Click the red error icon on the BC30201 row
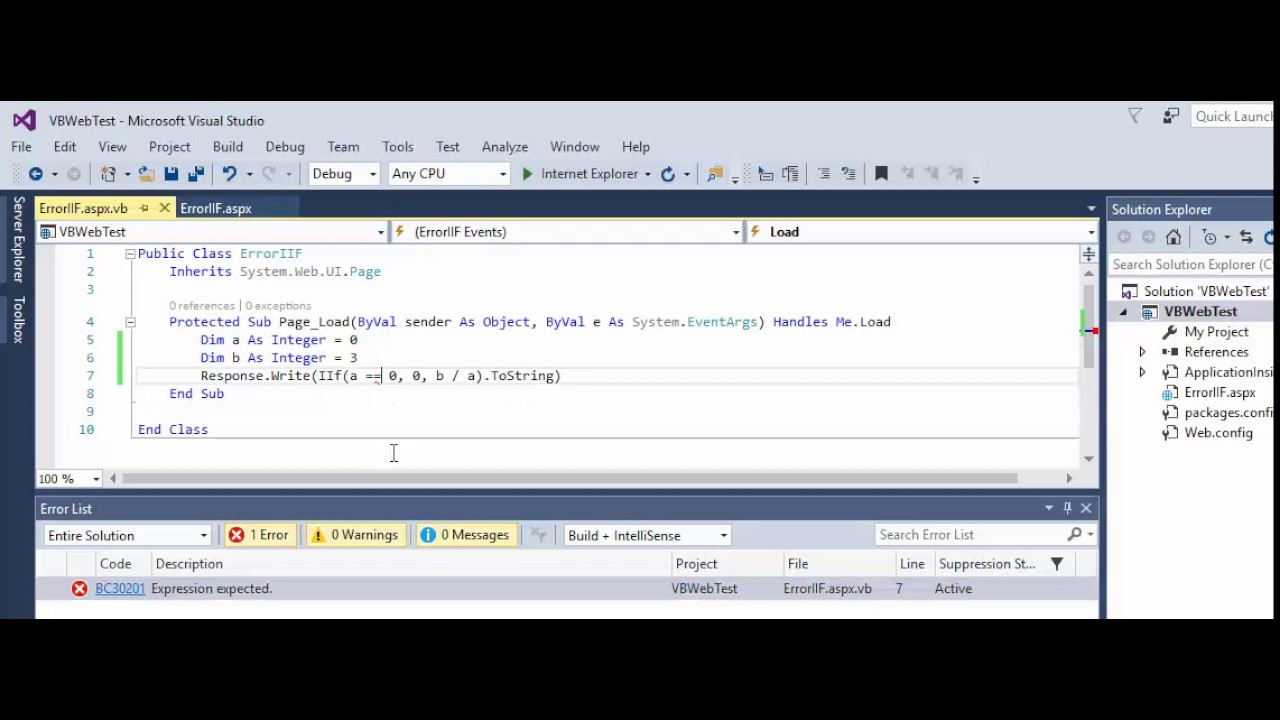The width and height of the screenshot is (1280, 720). [79, 589]
